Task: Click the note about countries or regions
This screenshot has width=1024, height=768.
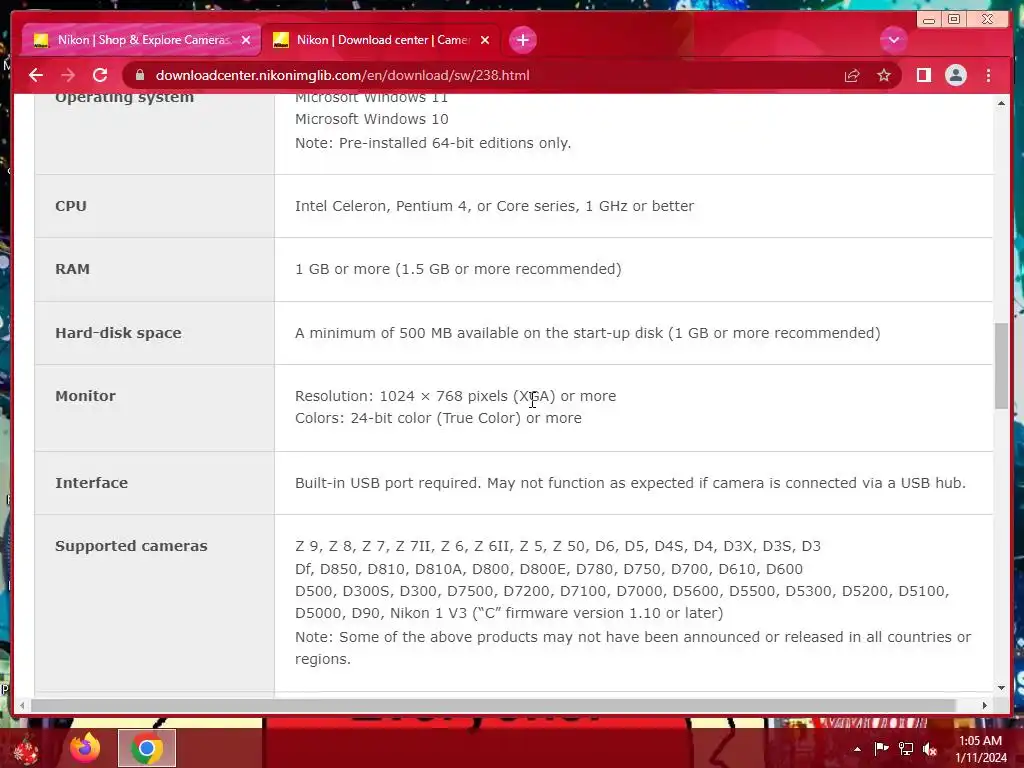Action: [x=633, y=648]
